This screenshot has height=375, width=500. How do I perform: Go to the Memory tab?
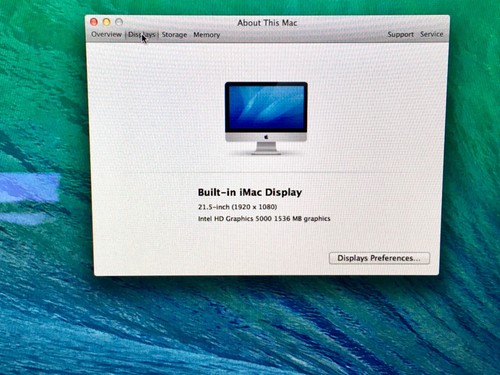point(207,35)
